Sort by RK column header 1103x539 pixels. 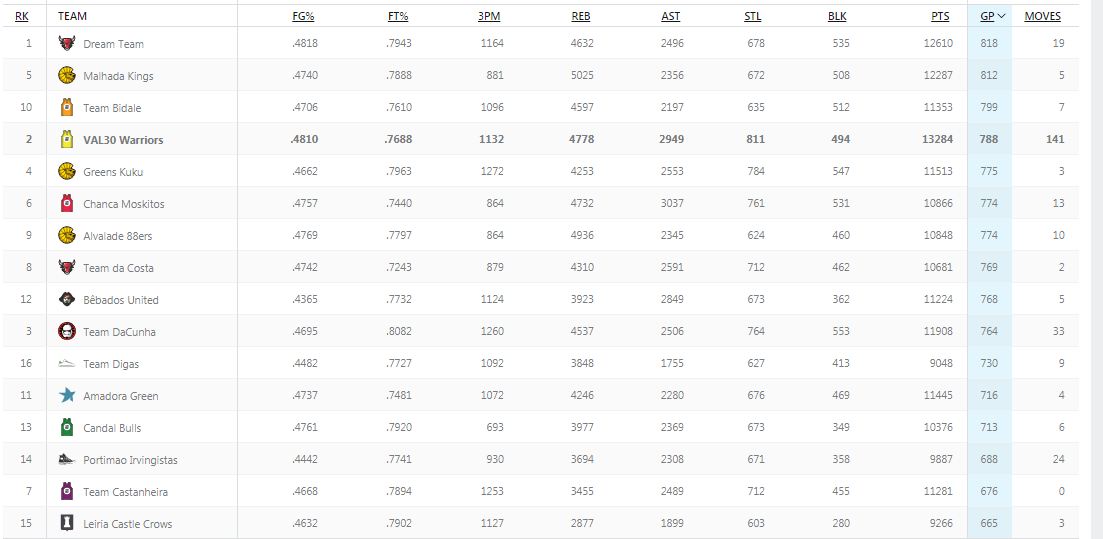point(22,16)
